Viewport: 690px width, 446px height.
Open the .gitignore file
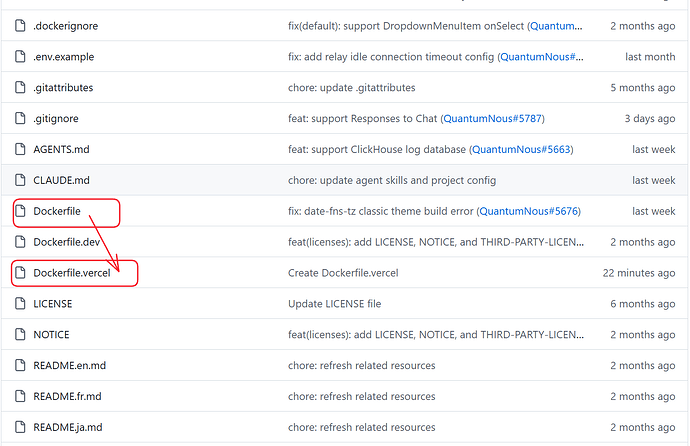point(56,118)
